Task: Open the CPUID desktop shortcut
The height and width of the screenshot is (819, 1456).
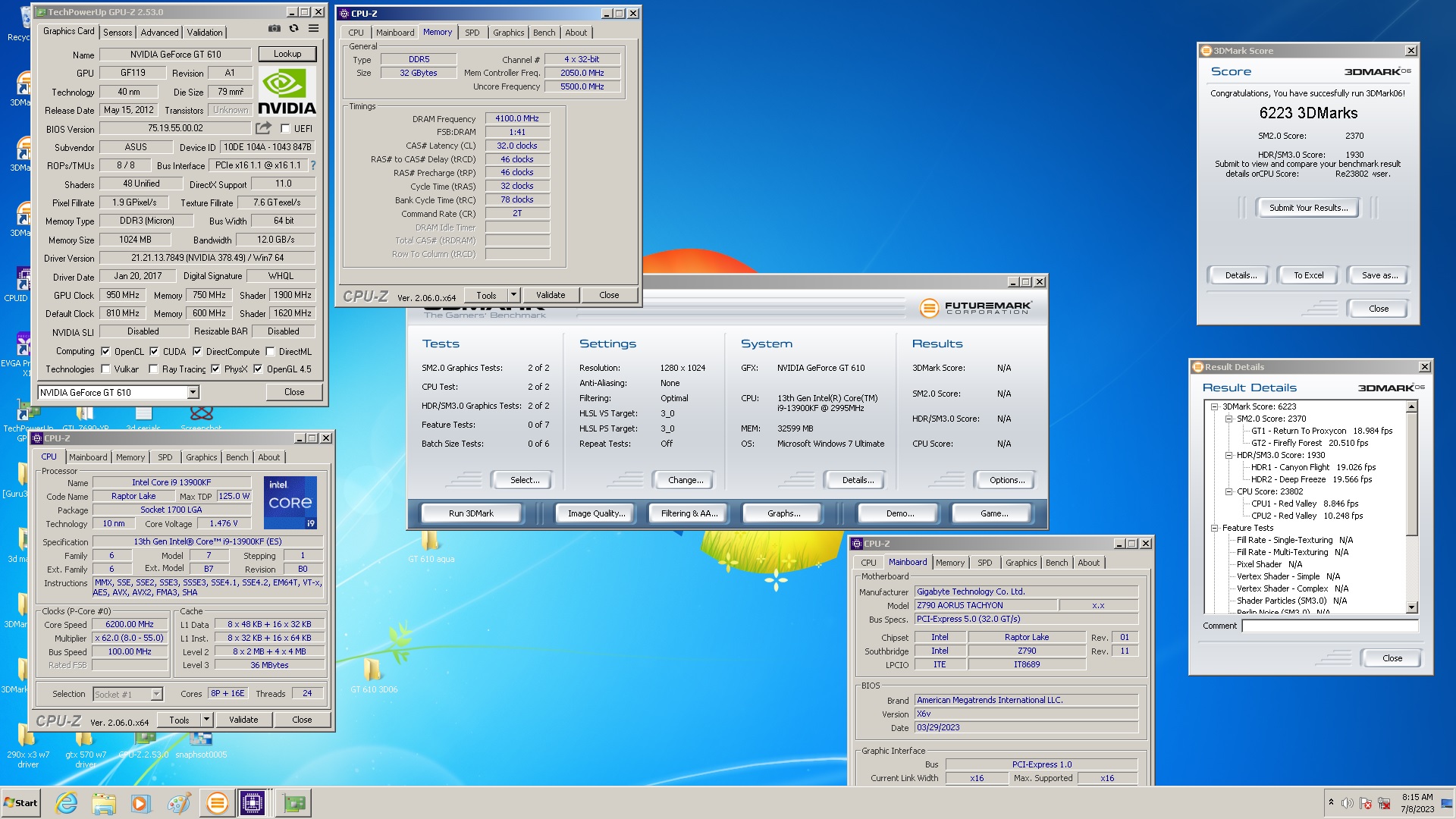Action: pyautogui.click(x=17, y=284)
